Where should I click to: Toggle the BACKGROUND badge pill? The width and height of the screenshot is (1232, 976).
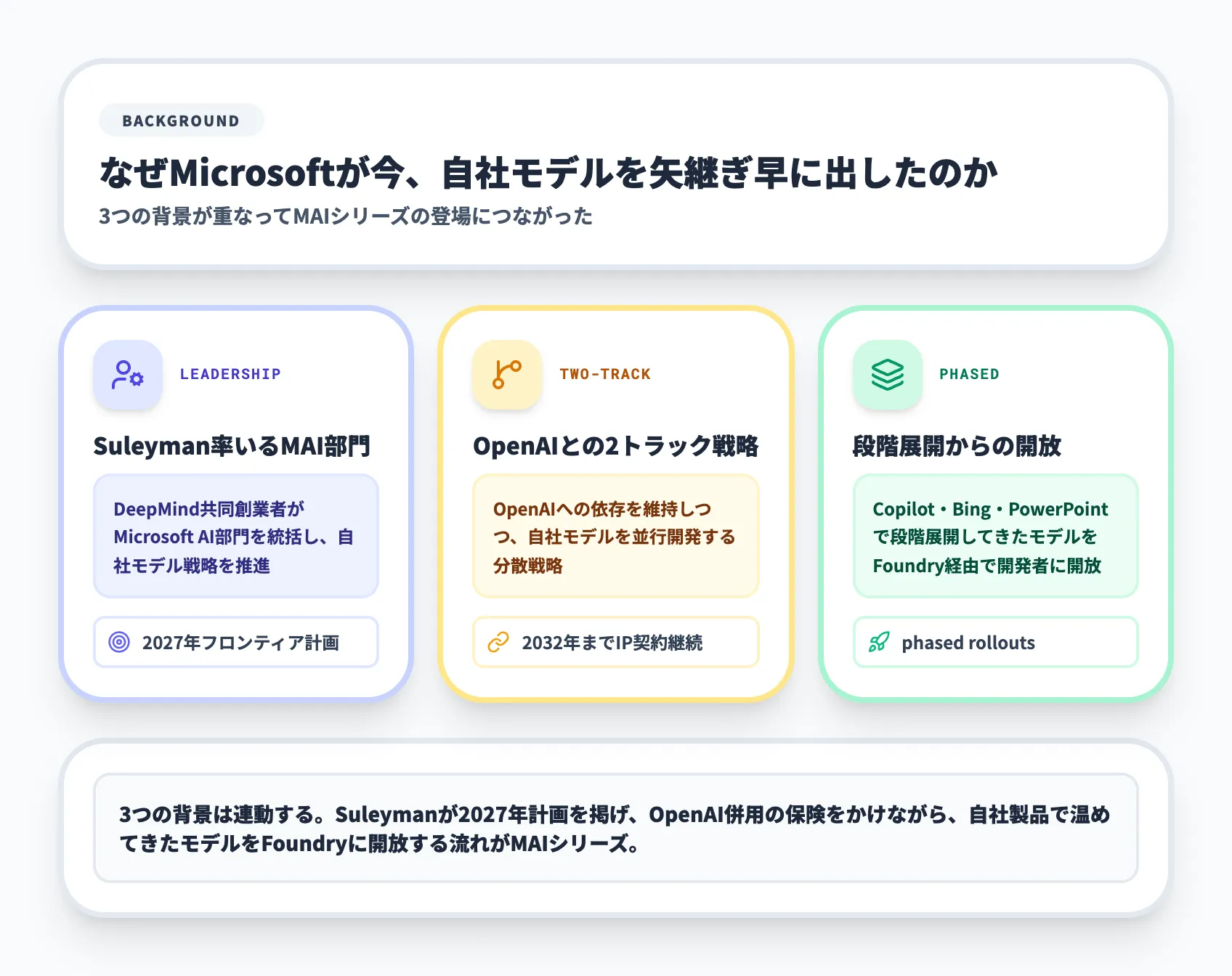[181, 121]
